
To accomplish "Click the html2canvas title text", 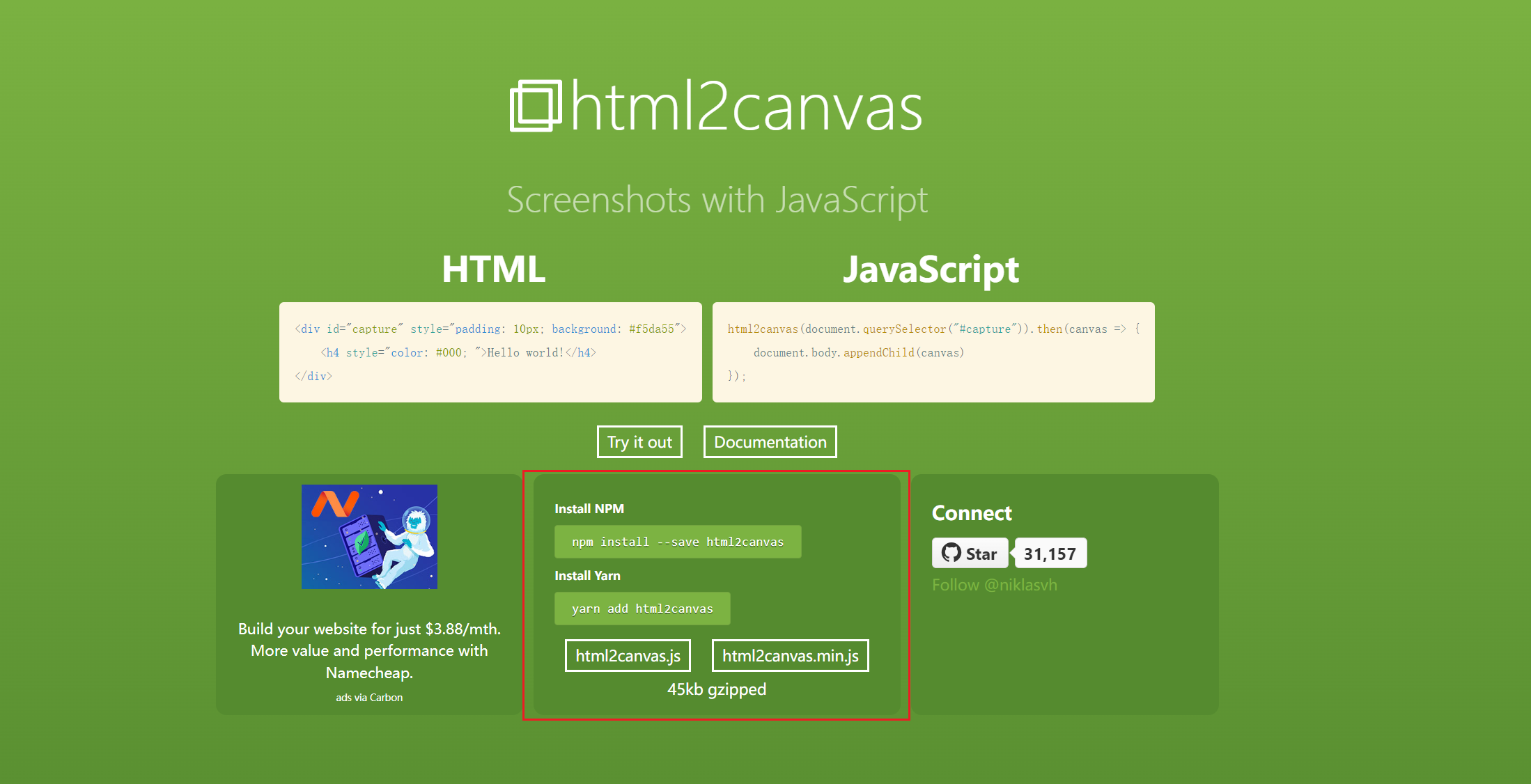I will click(747, 106).
